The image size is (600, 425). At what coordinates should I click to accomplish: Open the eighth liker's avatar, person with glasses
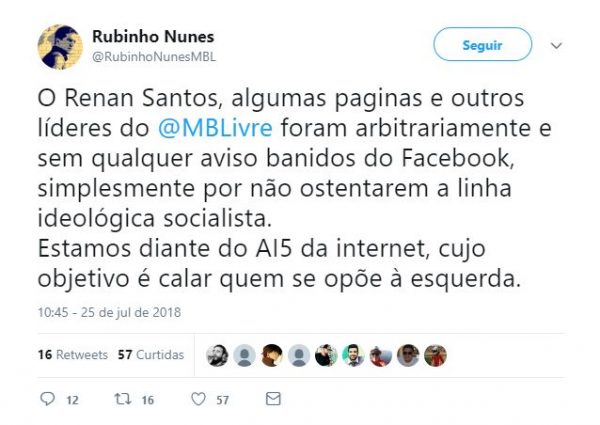pyautogui.click(x=408, y=355)
